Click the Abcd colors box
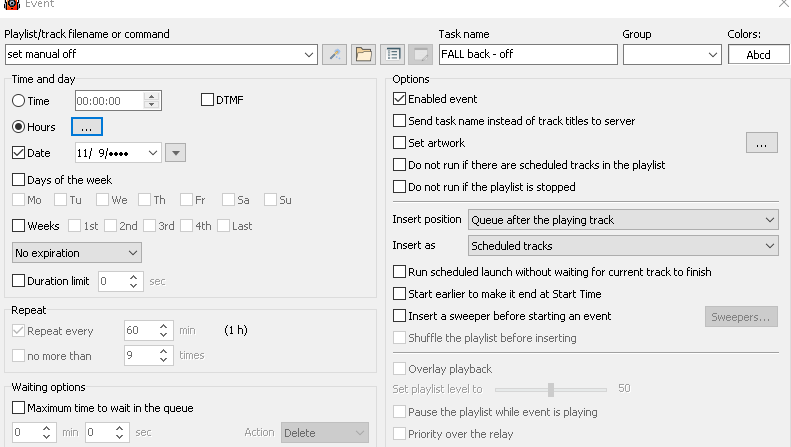 tap(758, 55)
